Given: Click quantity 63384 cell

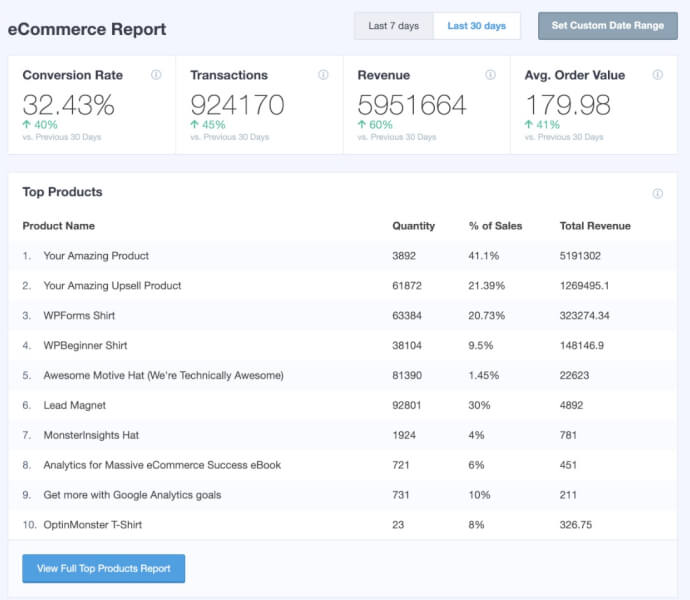Looking at the screenshot, I should (x=407, y=316).
